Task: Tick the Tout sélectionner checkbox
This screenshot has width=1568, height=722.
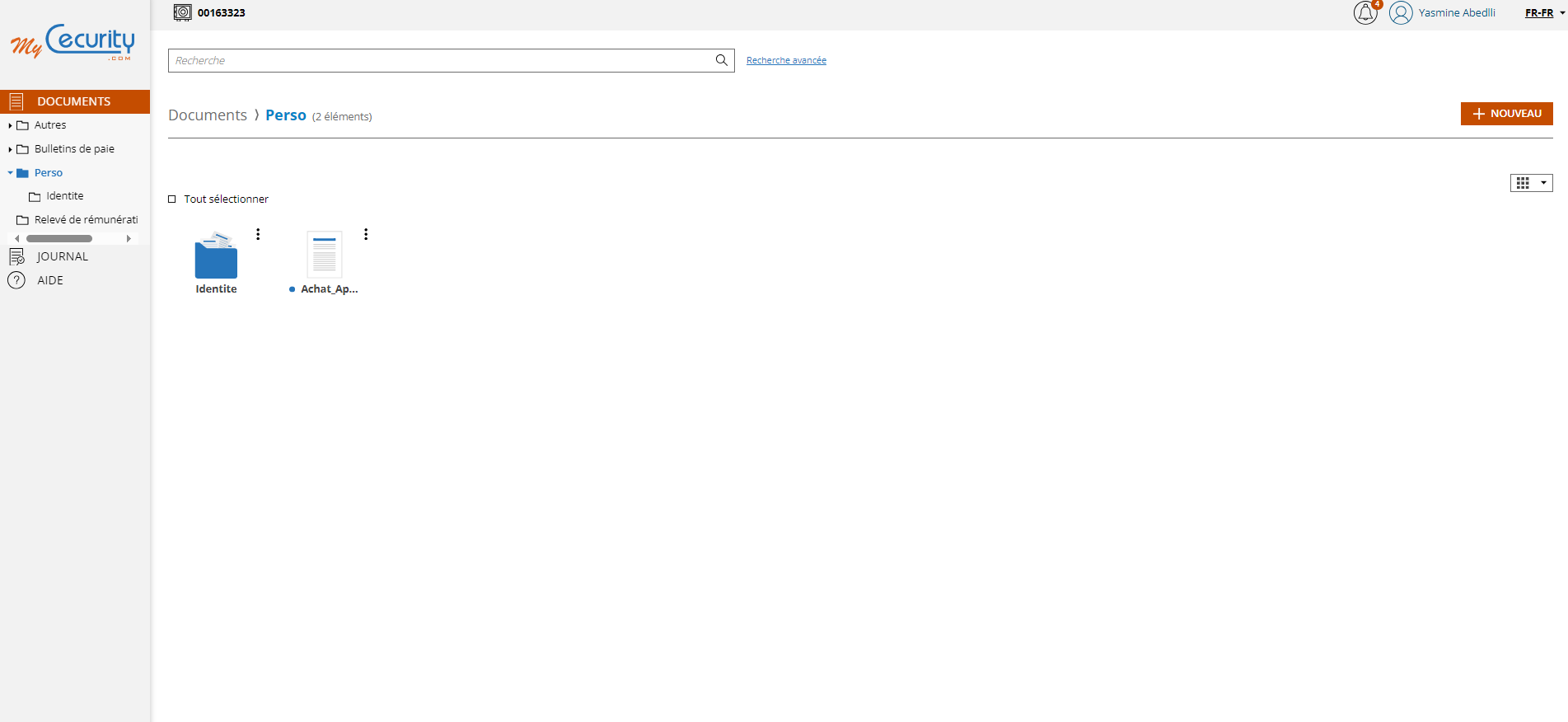Action: pos(172,199)
